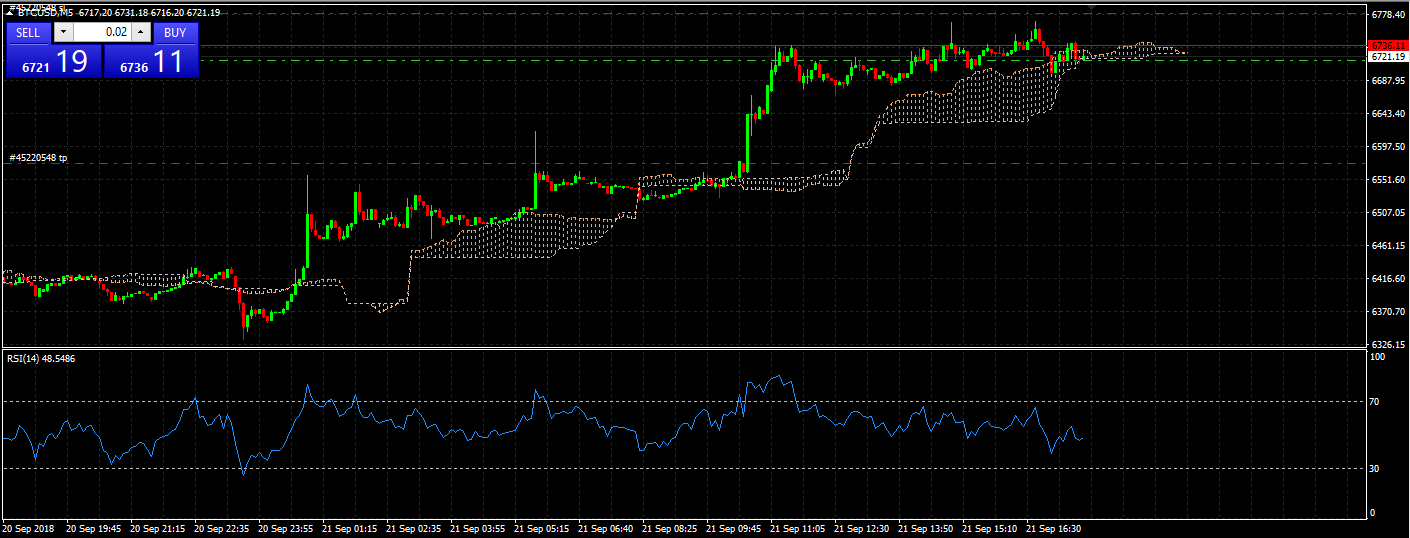1410x538 pixels.
Task: Select the #45220548 sl order level label
Action: [x=37, y=7]
